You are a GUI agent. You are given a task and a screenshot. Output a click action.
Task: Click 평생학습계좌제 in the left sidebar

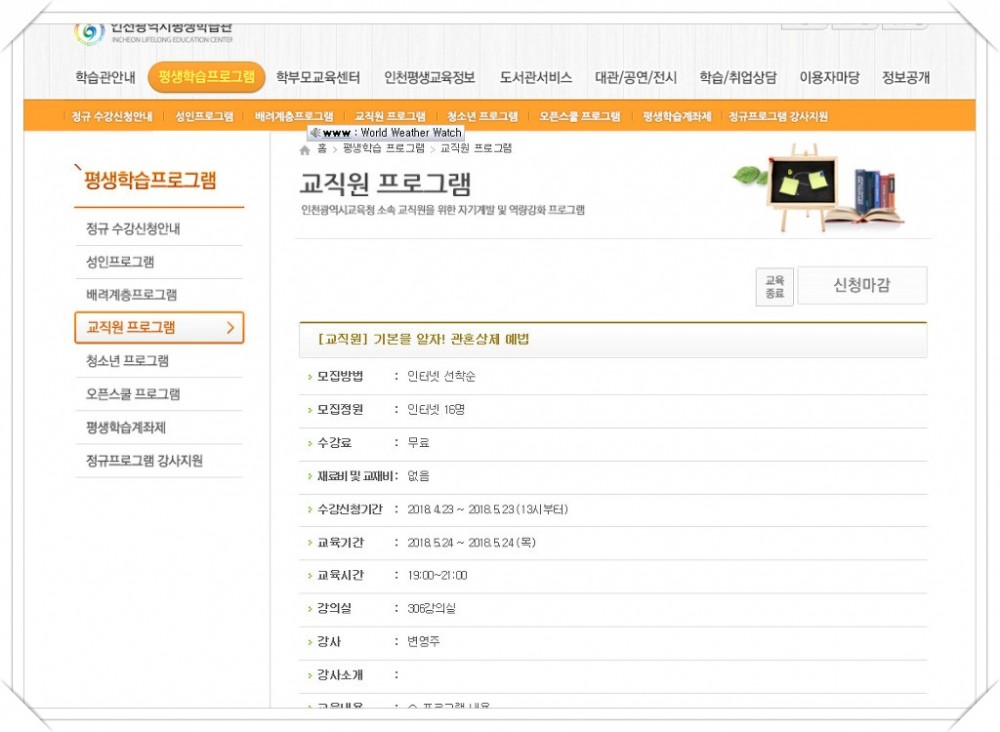pos(126,427)
